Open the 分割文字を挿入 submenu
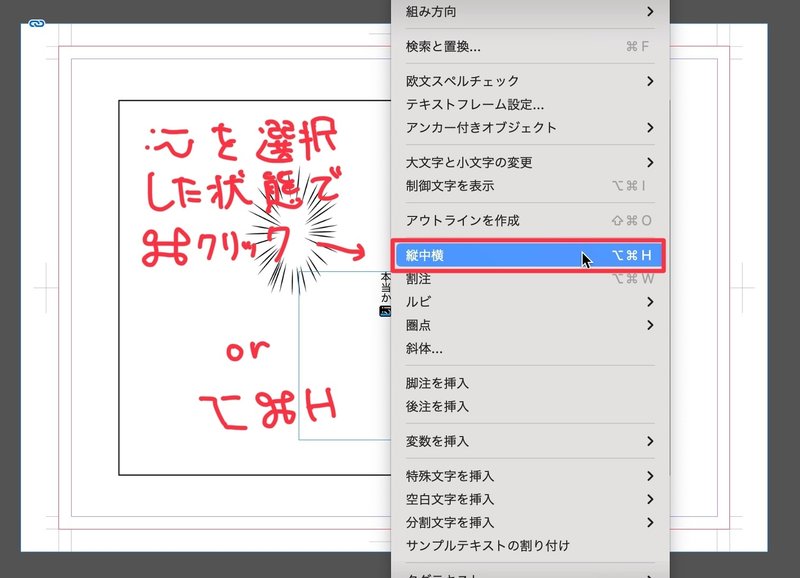This screenshot has width=800, height=578. pyautogui.click(x=530, y=522)
